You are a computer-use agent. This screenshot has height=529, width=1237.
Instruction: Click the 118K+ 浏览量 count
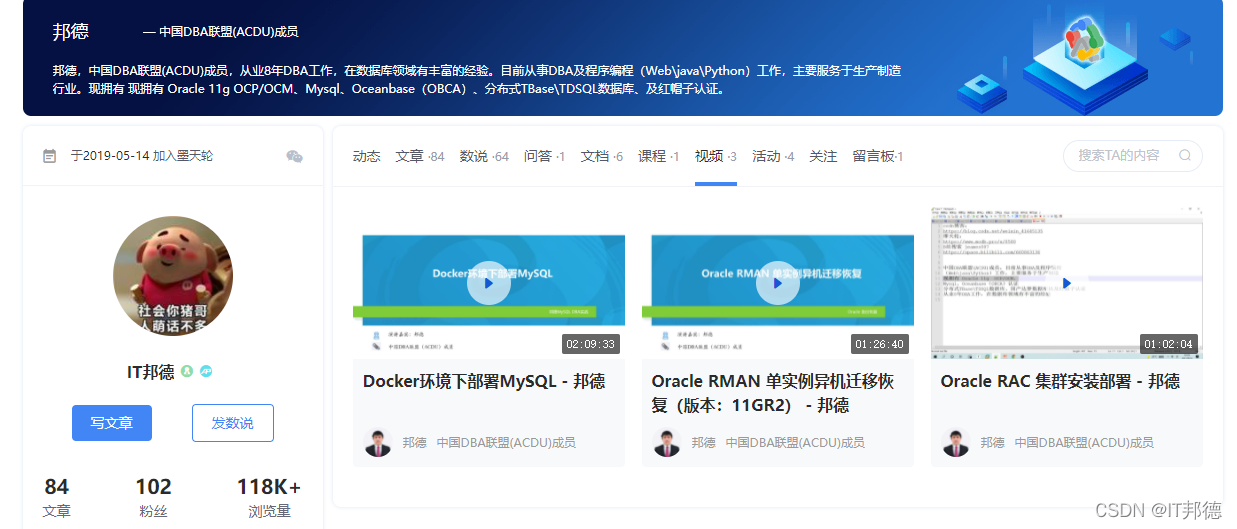click(269, 497)
